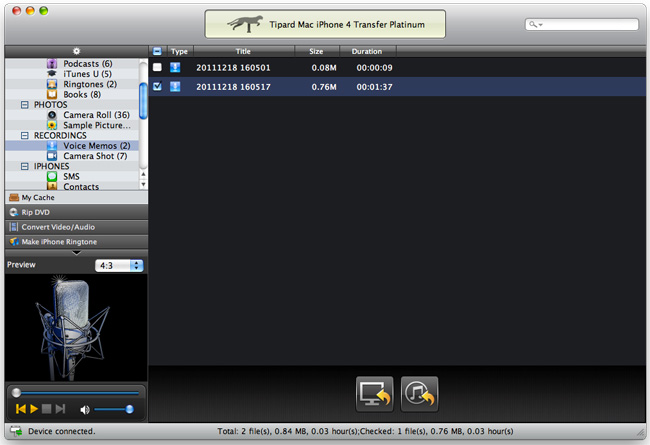Viewport: 650px width, 445px height.
Task: Click the search magnifier icon
Action: click(x=535, y=24)
